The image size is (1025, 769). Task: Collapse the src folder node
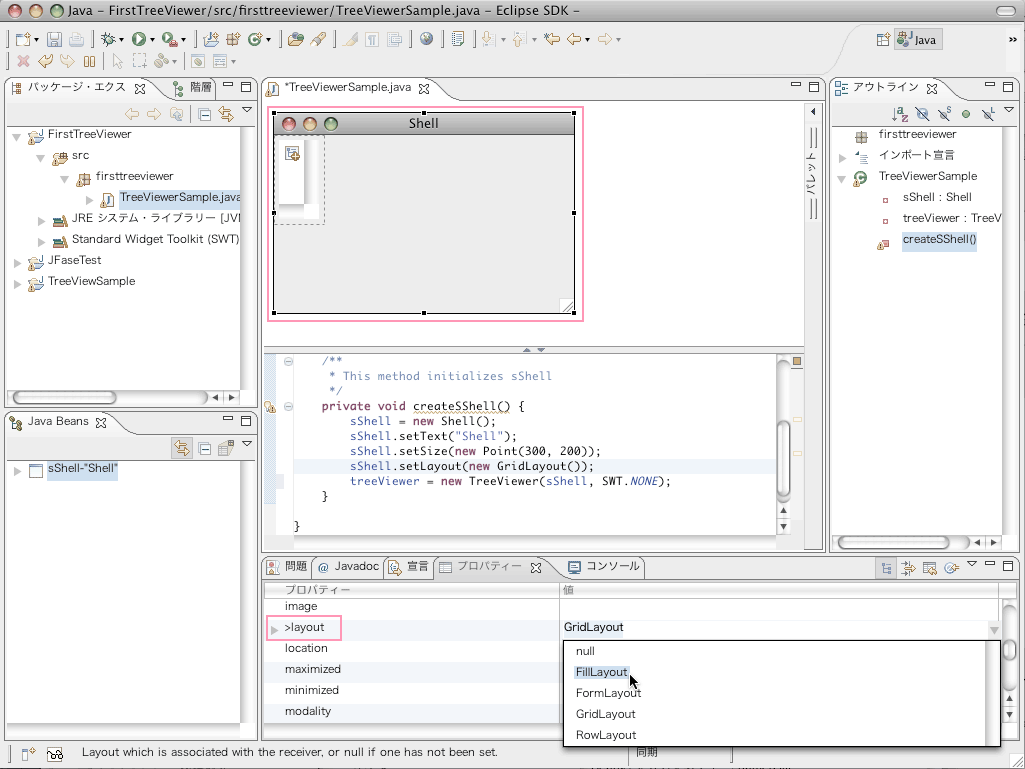coord(41,157)
